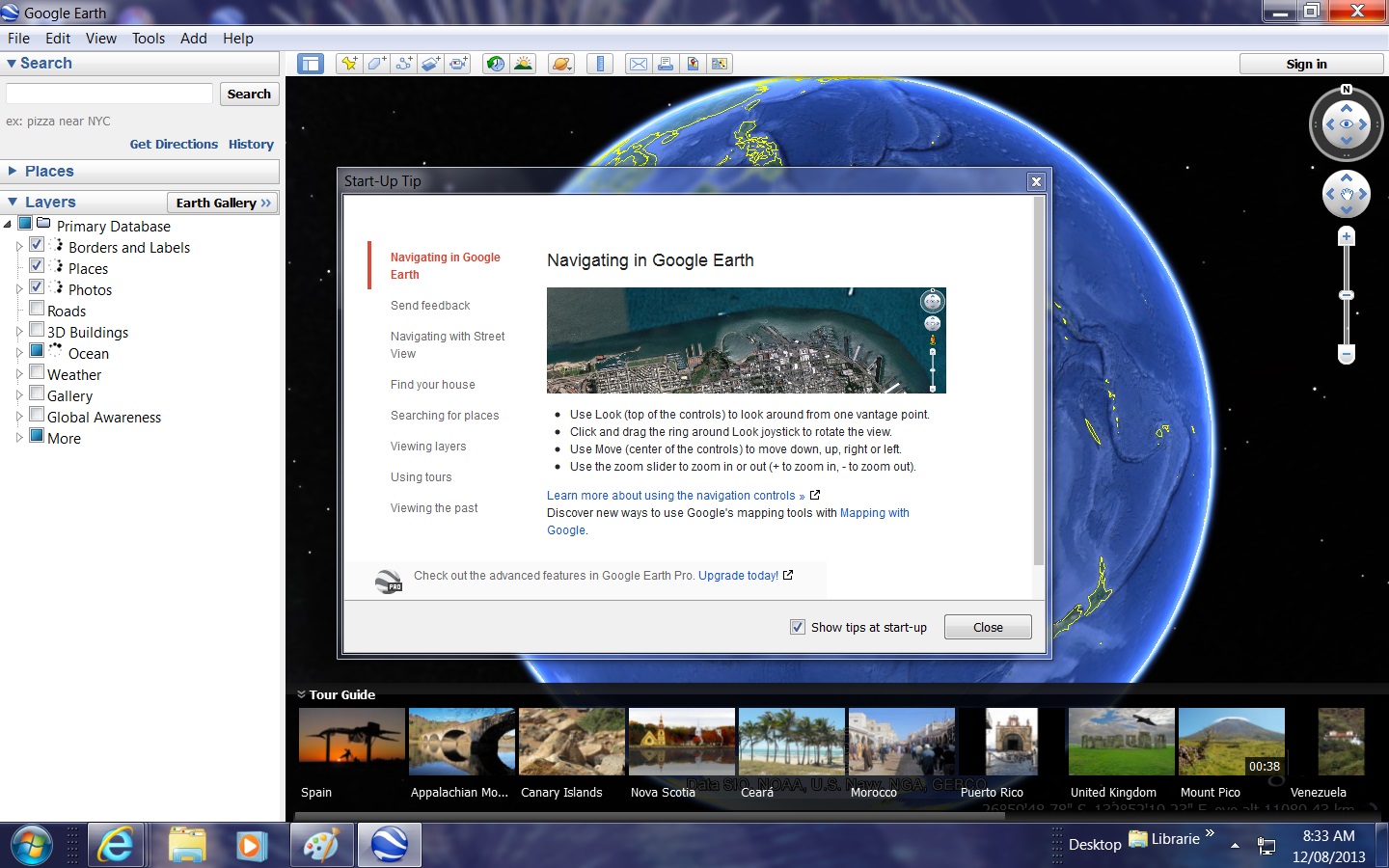Open the Tools menu

[148, 39]
